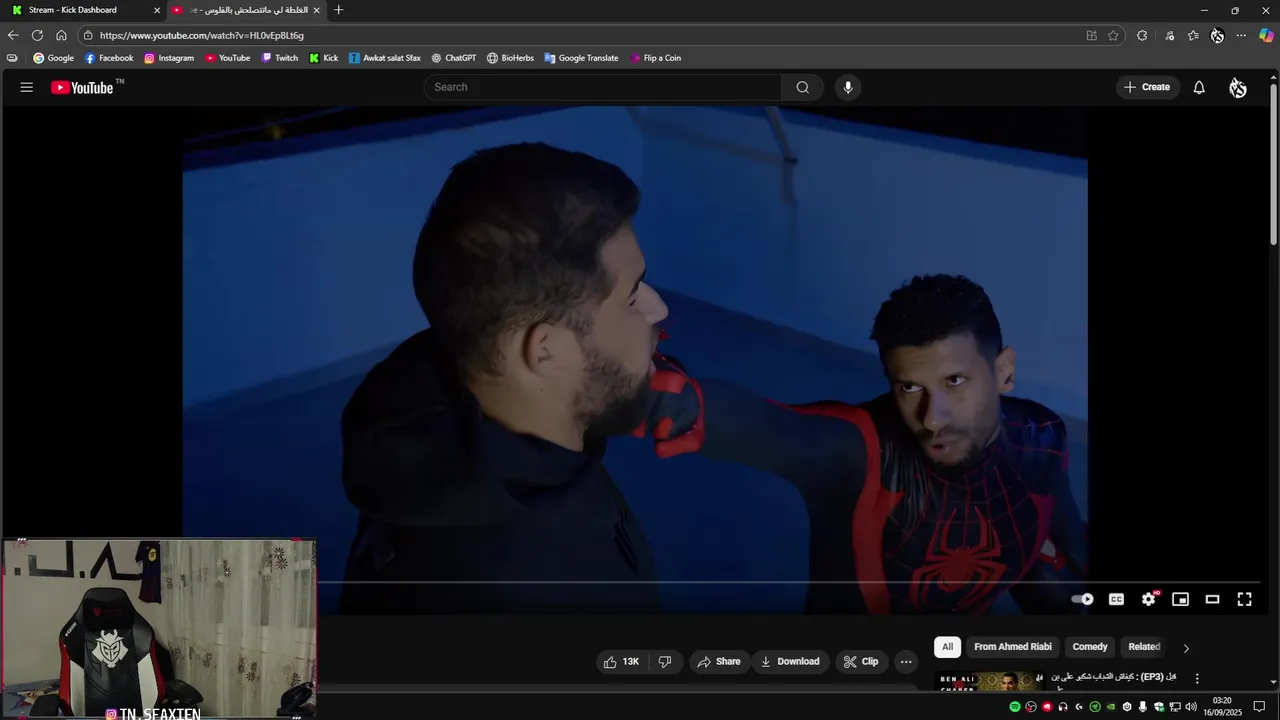Open Windows notification center icon
Screen dimensions: 1280x720
(x=1260, y=707)
